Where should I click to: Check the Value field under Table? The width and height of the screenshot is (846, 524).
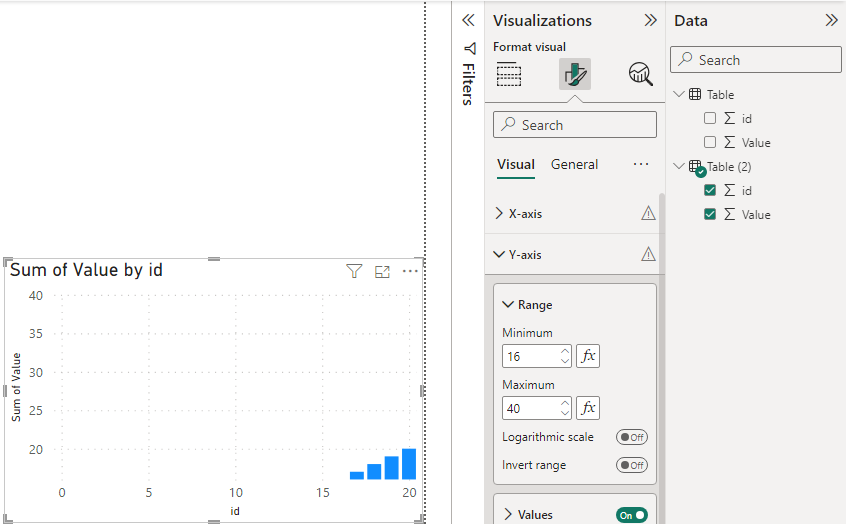(x=710, y=142)
